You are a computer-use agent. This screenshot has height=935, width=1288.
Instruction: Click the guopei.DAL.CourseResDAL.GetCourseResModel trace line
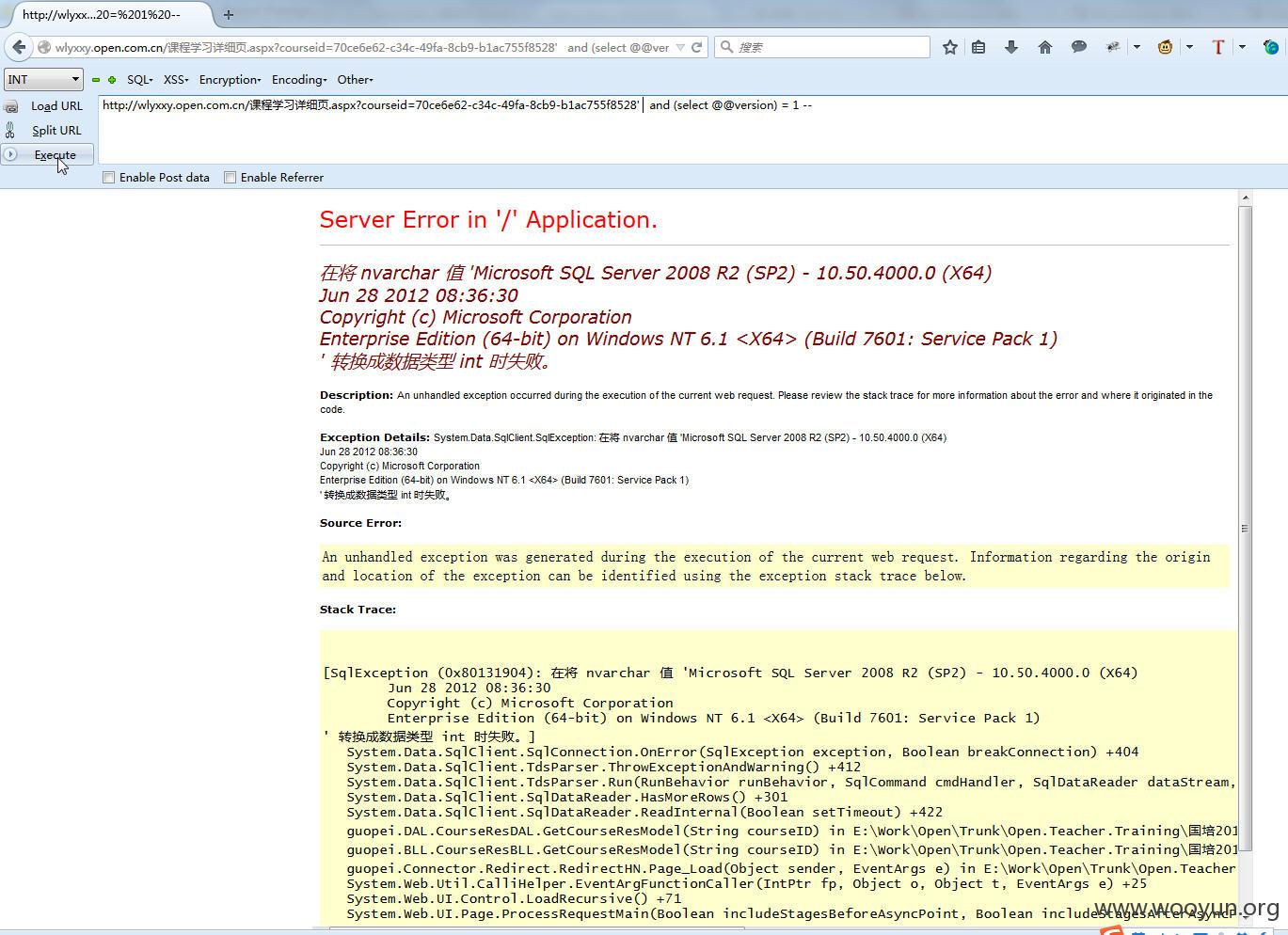[x=792, y=831]
